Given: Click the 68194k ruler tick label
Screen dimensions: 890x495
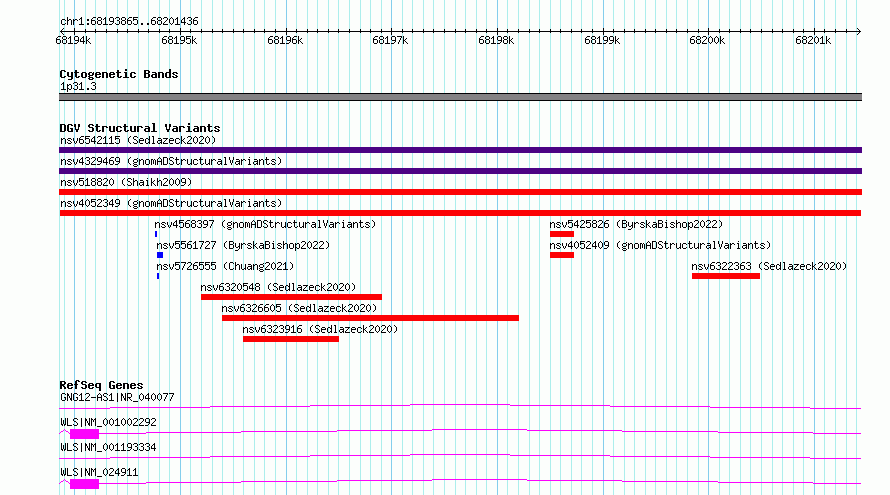Looking at the screenshot, I should coord(73,40).
